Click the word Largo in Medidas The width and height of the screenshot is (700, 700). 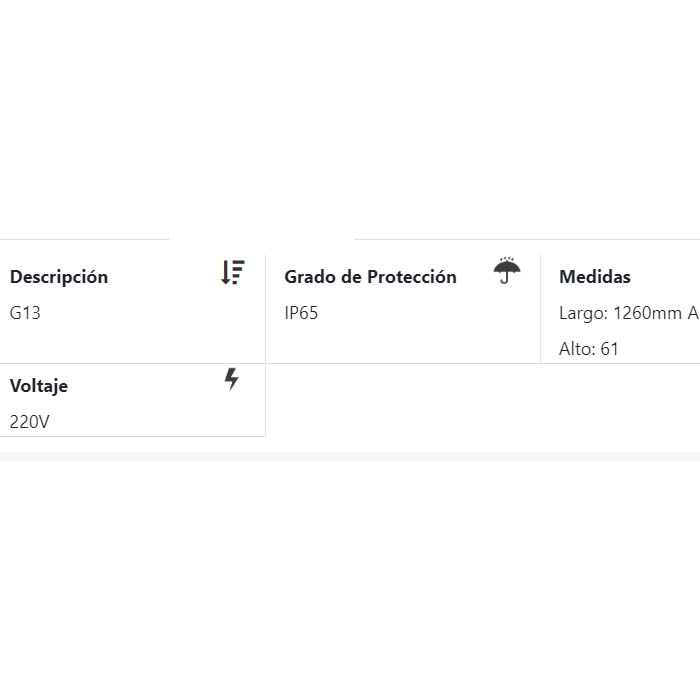click(x=581, y=313)
